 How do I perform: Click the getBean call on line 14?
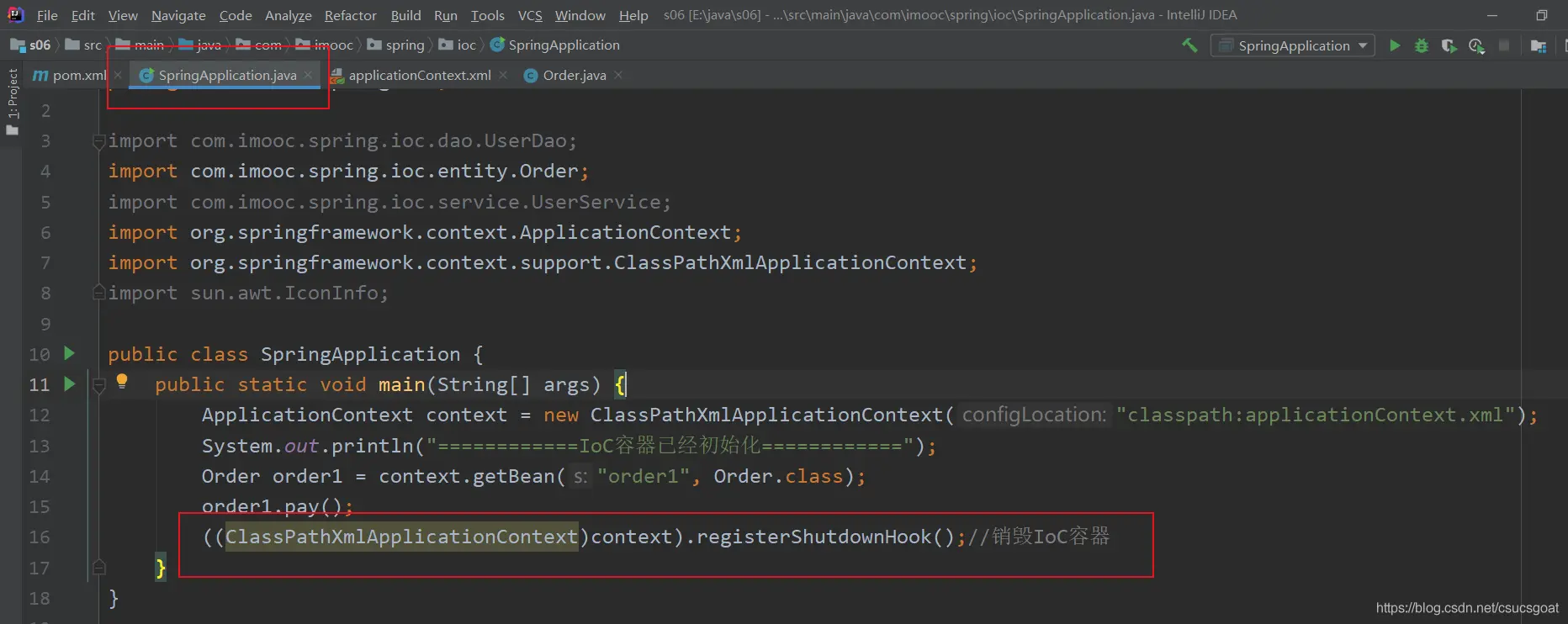click(513, 476)
